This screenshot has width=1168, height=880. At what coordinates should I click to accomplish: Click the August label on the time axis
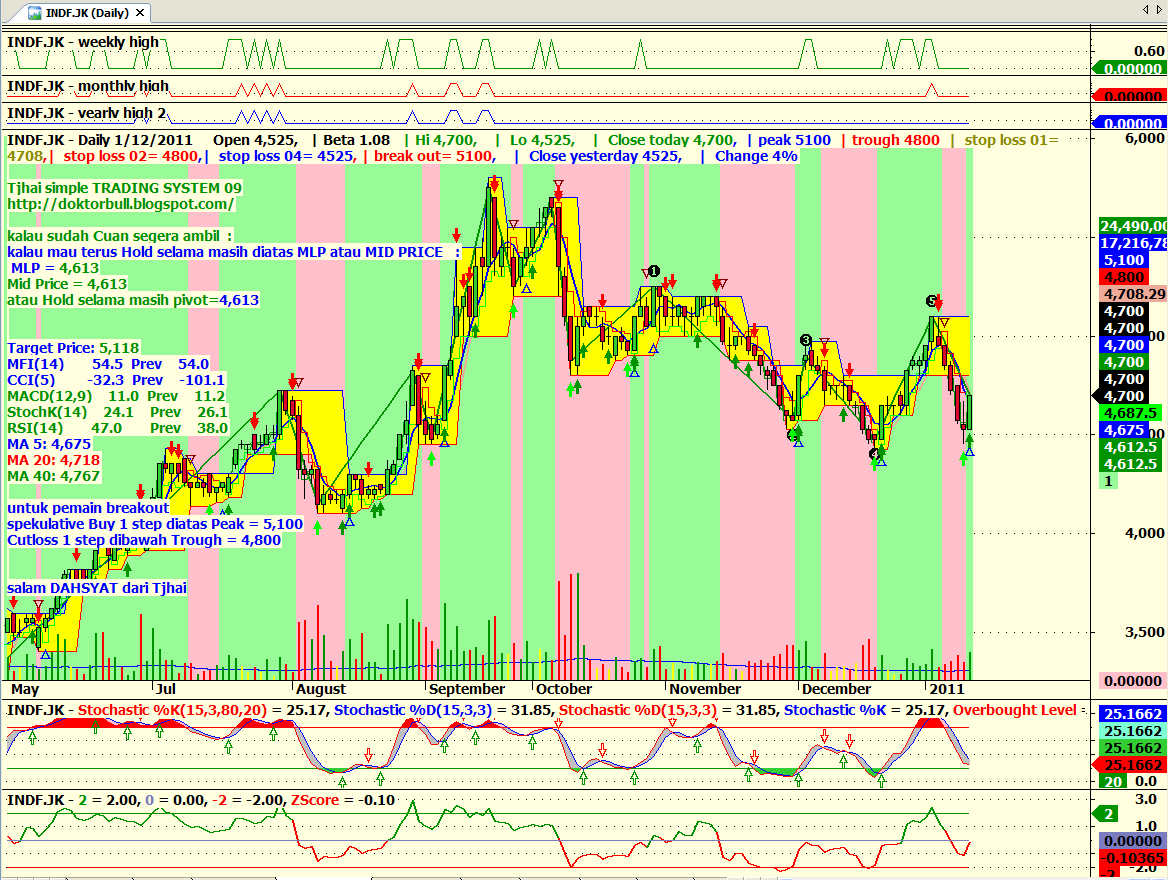tap(321, 689)
